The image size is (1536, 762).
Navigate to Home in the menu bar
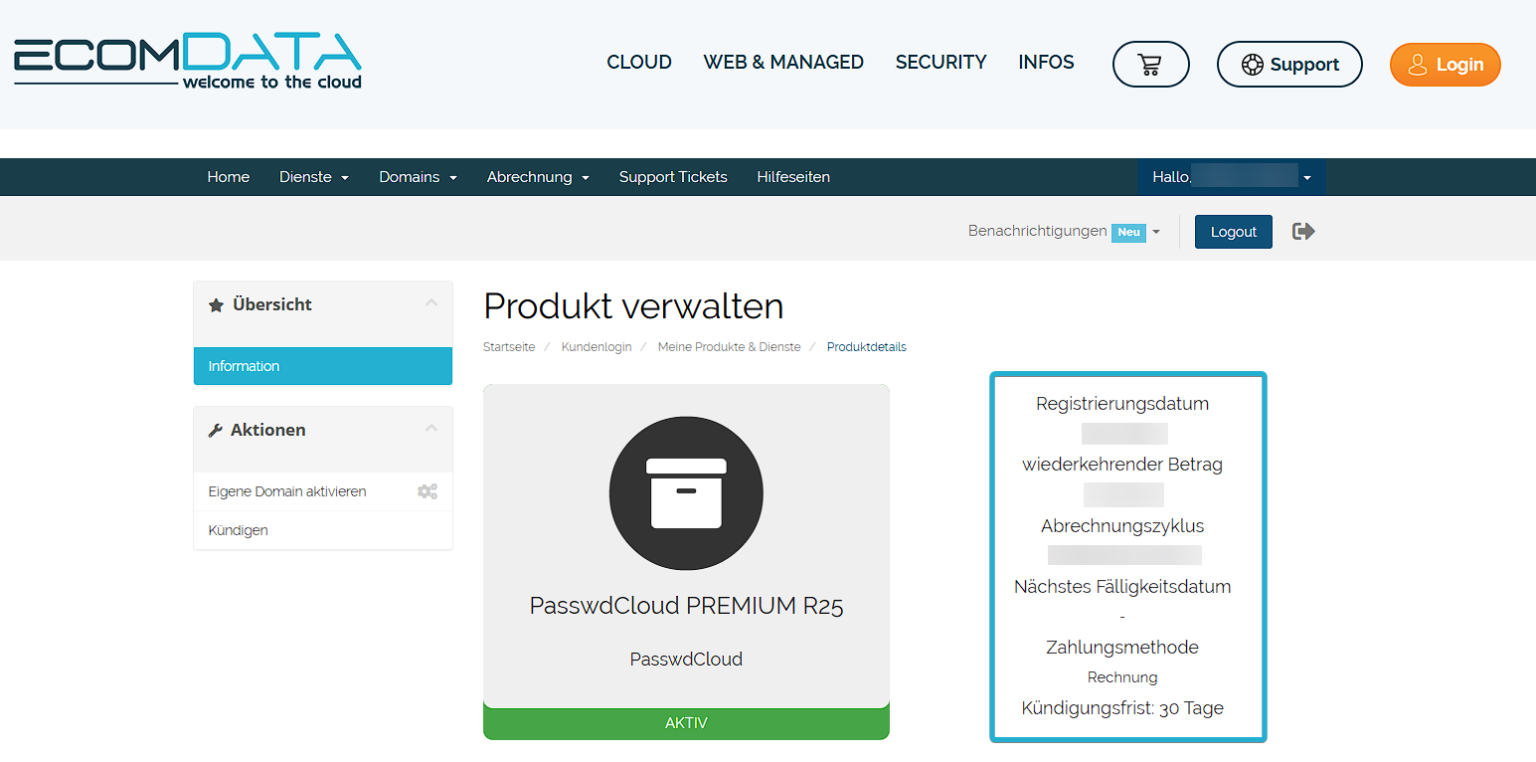[228, 176]
